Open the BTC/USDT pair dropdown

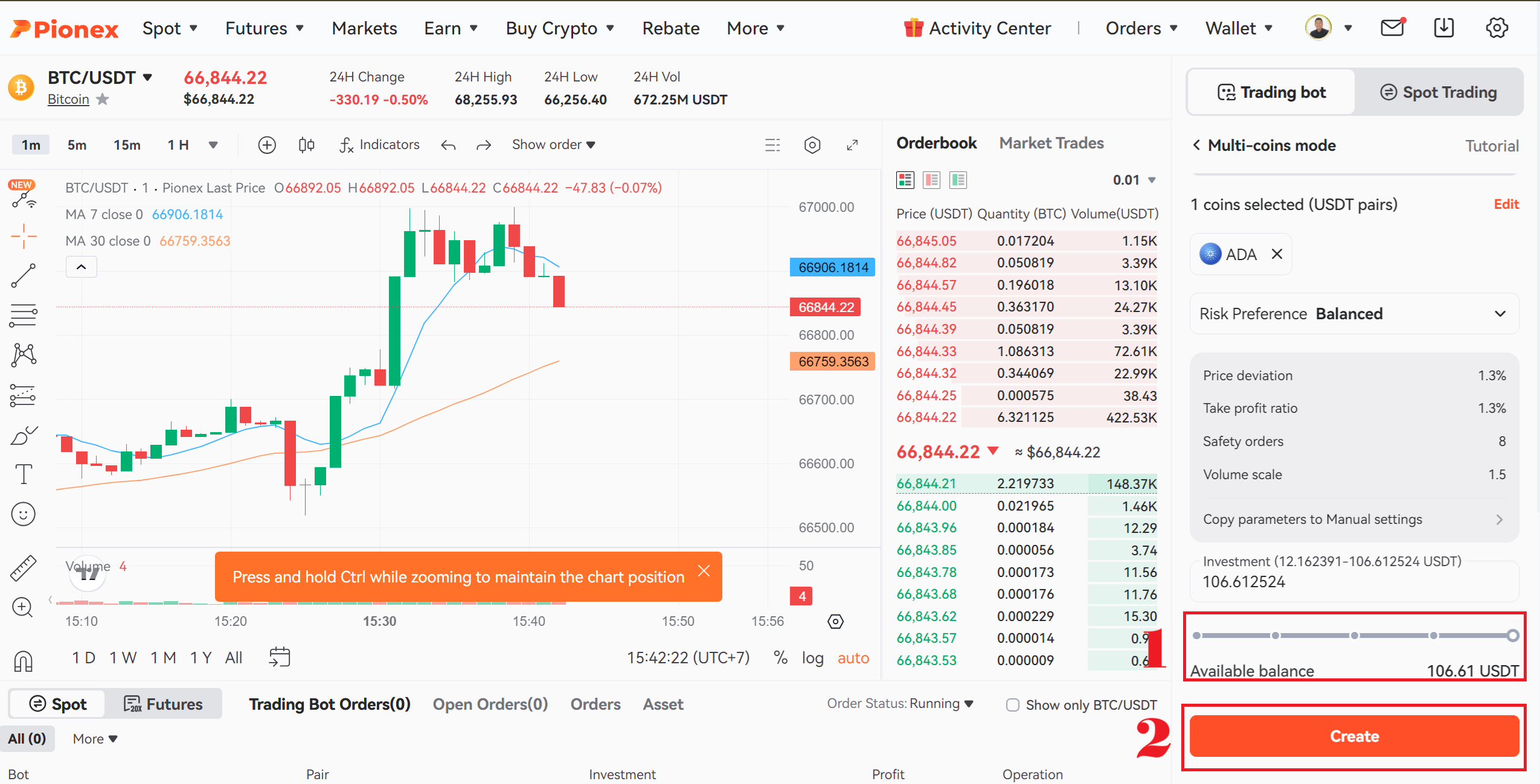pyautogui.click(x=100, y=78)
